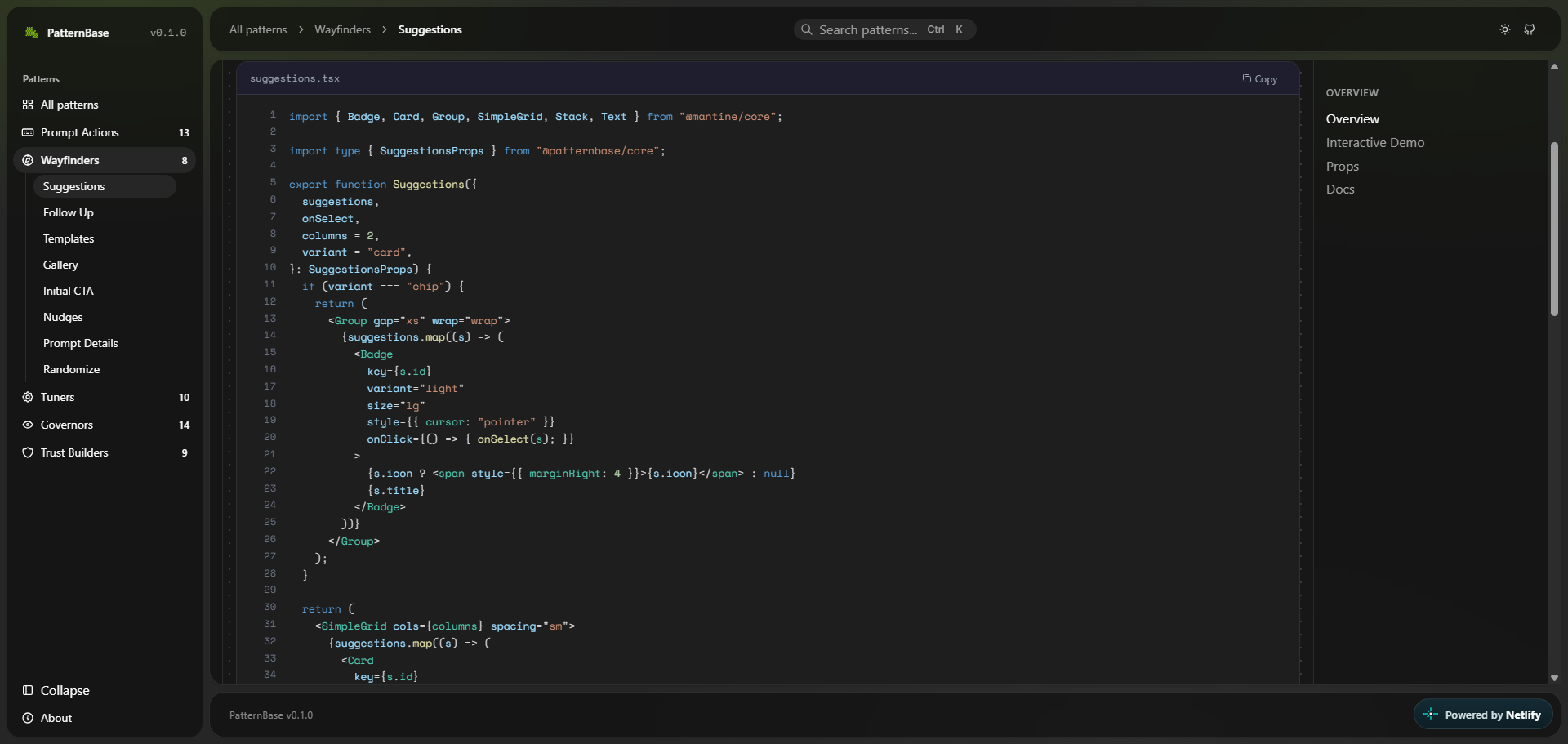Click the PatternBase v0.1.0 footer text

point(271,715)
